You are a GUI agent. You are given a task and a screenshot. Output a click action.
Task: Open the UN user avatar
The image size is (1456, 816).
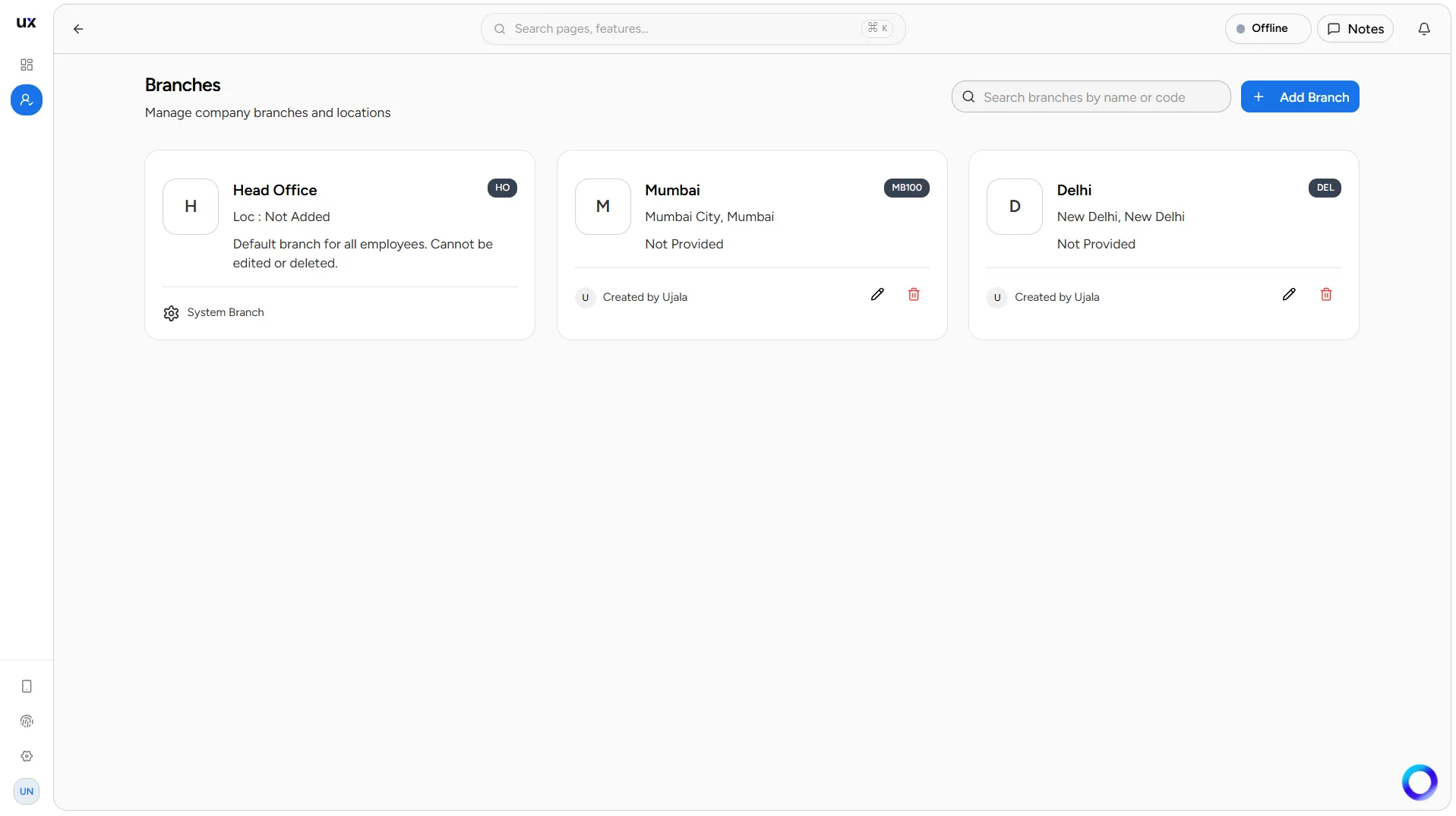27,792
